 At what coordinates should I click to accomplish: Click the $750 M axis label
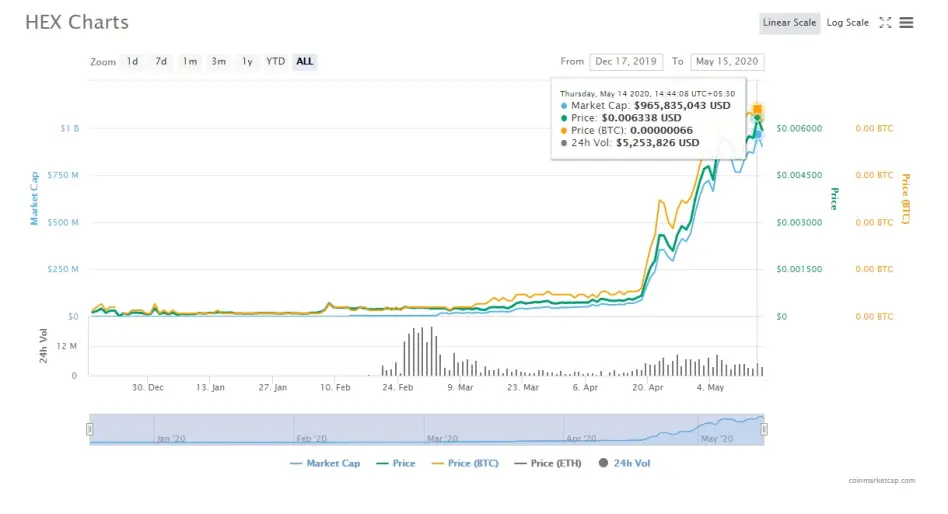63,175
